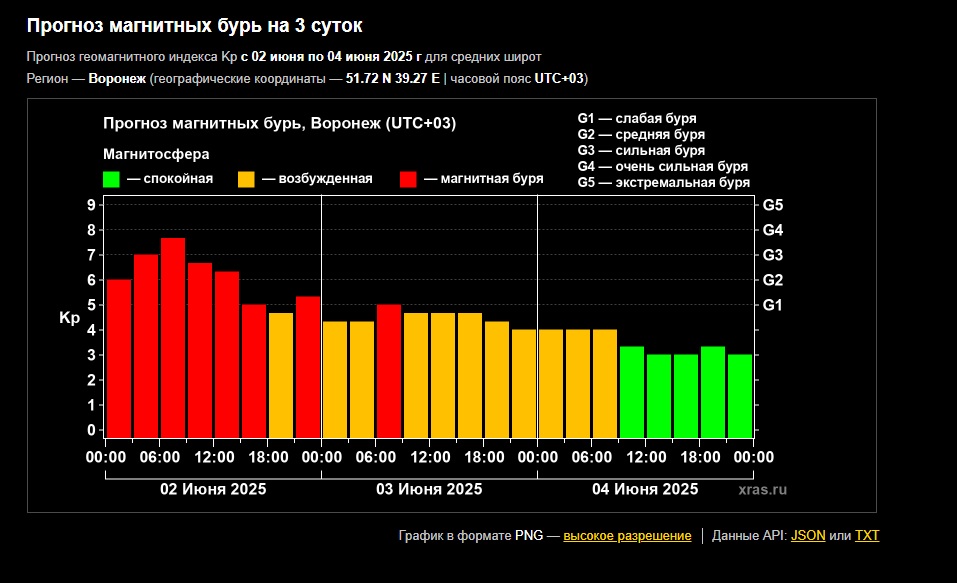Click the '02 Июня 2025' date label
Screen dimensions: 957x583
(x=213, y=489)
